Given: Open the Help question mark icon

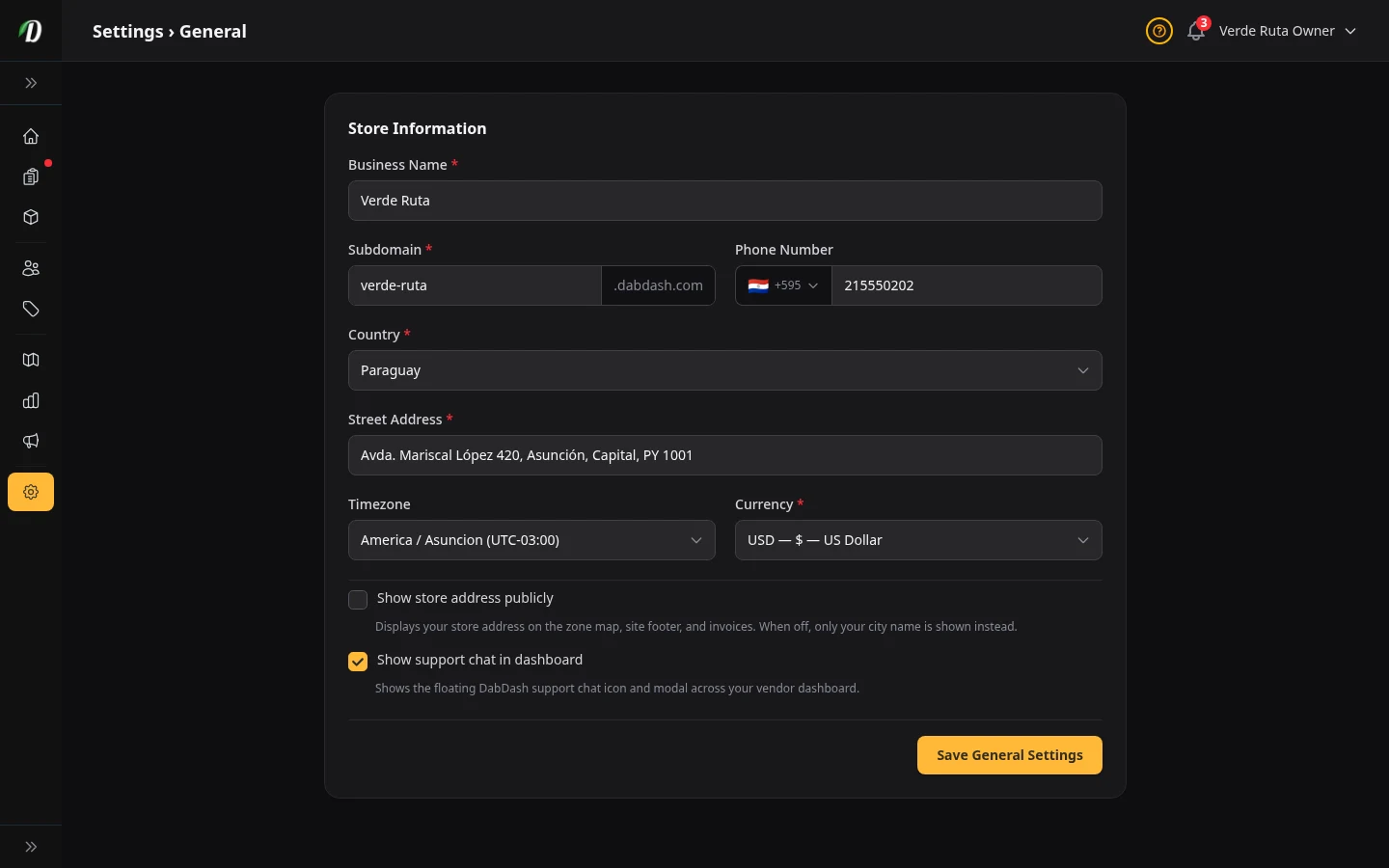Looking at the screenshot, I should pos(1158,31).
